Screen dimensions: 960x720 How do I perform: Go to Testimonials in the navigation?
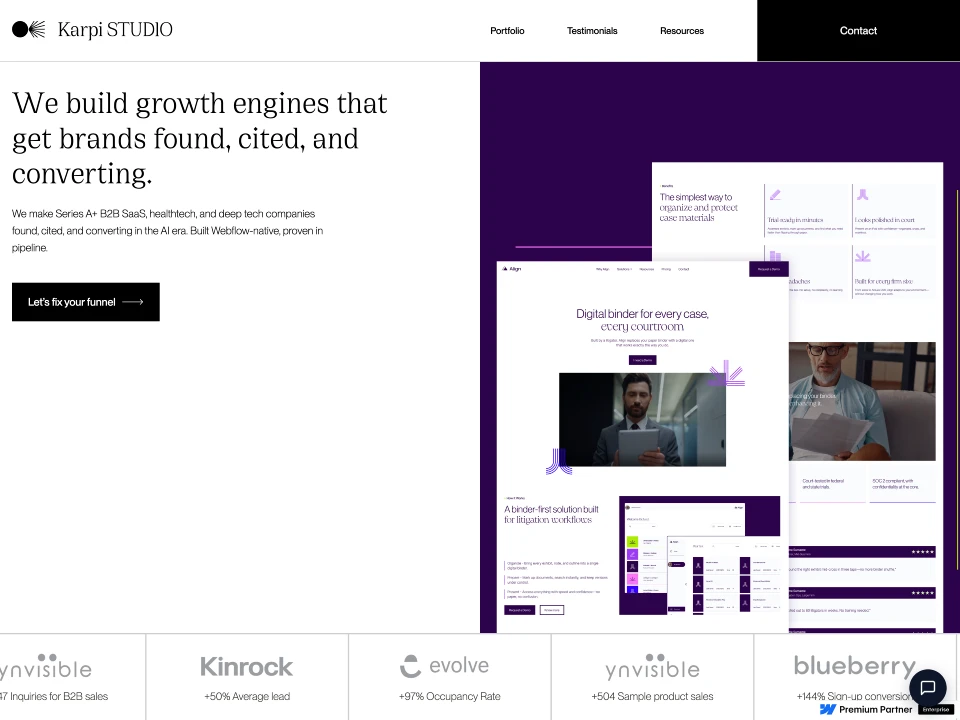tap(592, 31)
